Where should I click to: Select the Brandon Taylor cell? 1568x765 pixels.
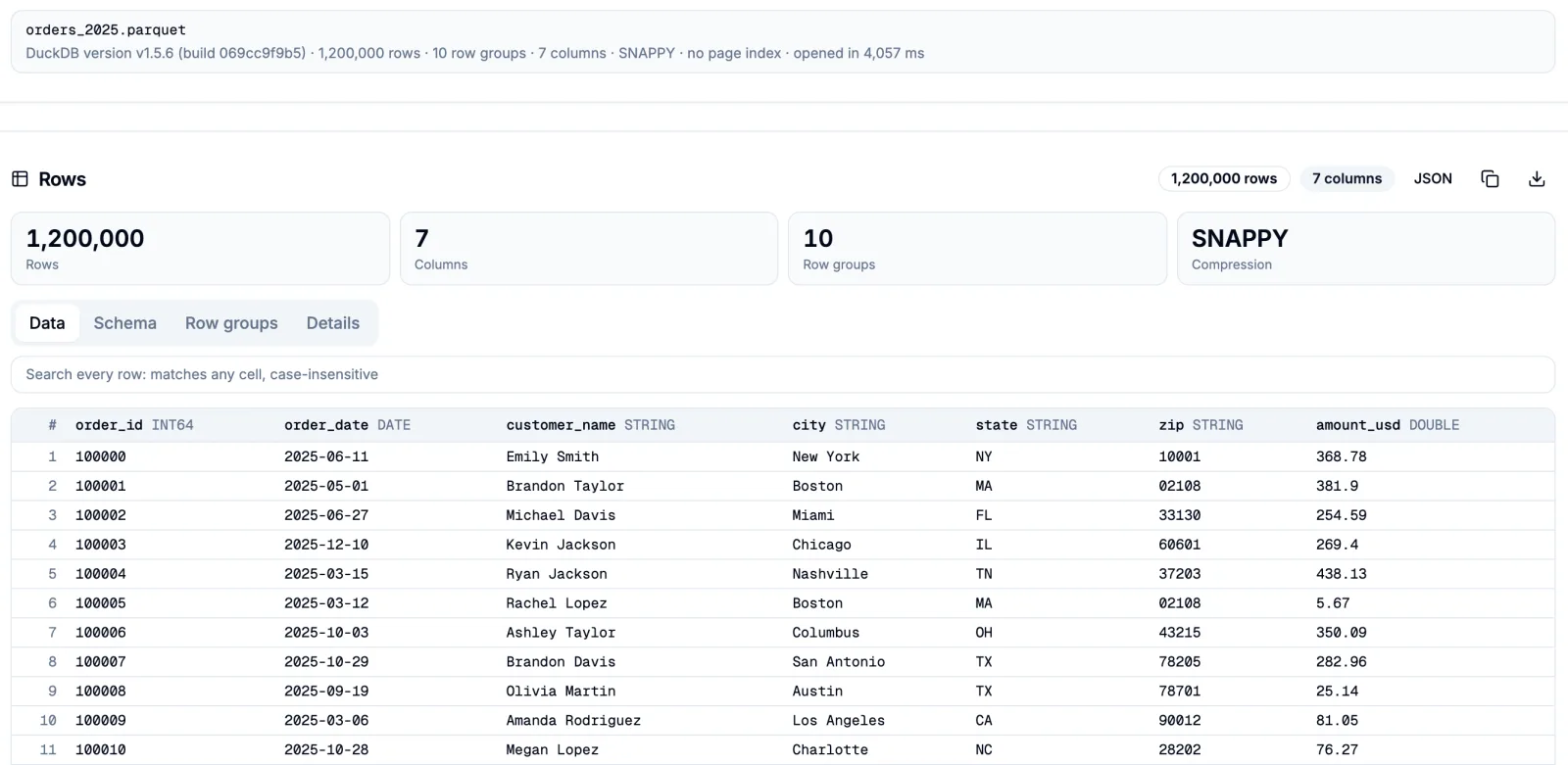[564, 486]
